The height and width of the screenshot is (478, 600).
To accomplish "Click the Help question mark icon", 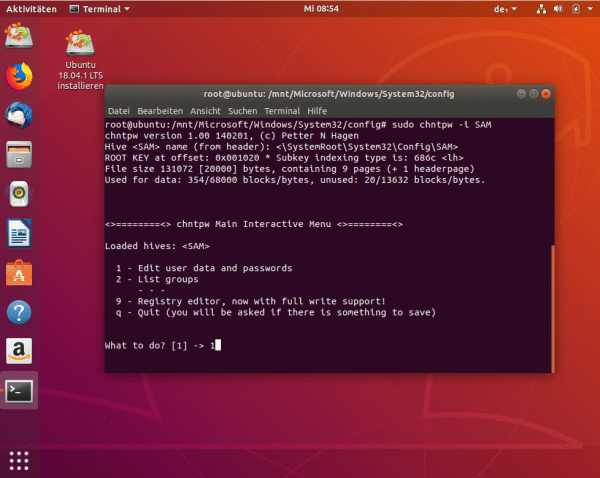I will (19, 312).
